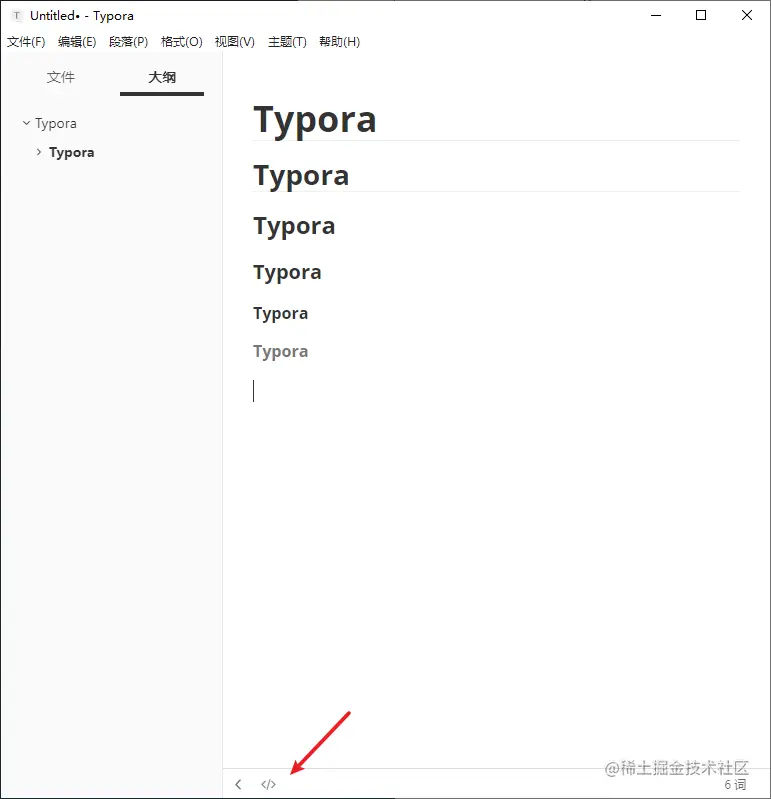The width and height of the screenshot is (771, 799).
Task: Close the Typora window
Action: (747, 15)
